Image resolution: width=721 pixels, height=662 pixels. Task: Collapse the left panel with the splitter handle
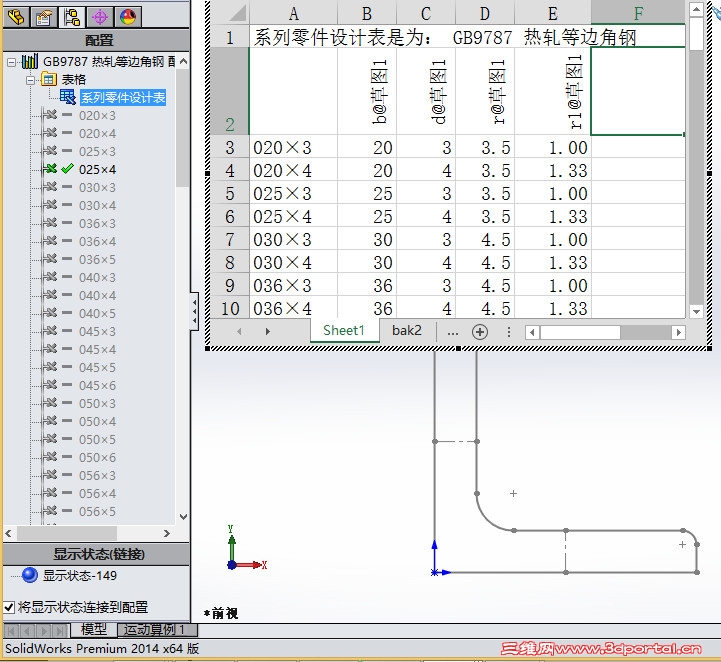[195, 311]
